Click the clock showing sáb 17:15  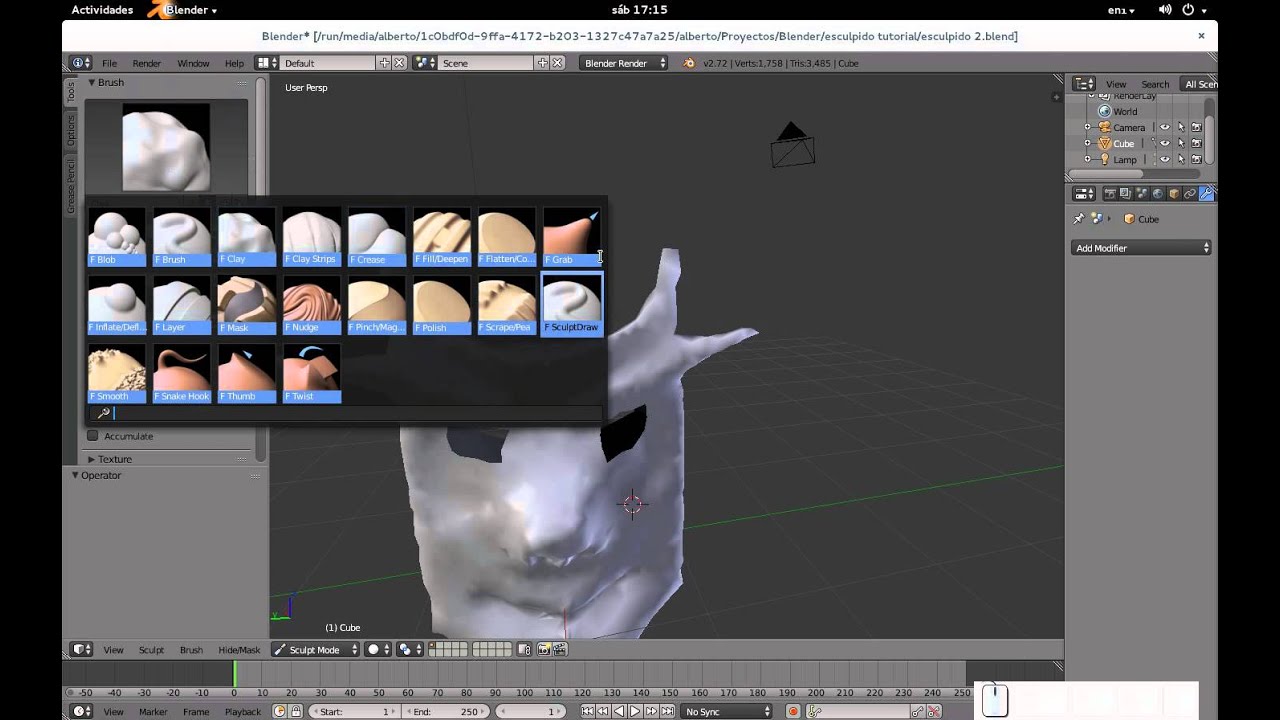click(x=639, y=10)
